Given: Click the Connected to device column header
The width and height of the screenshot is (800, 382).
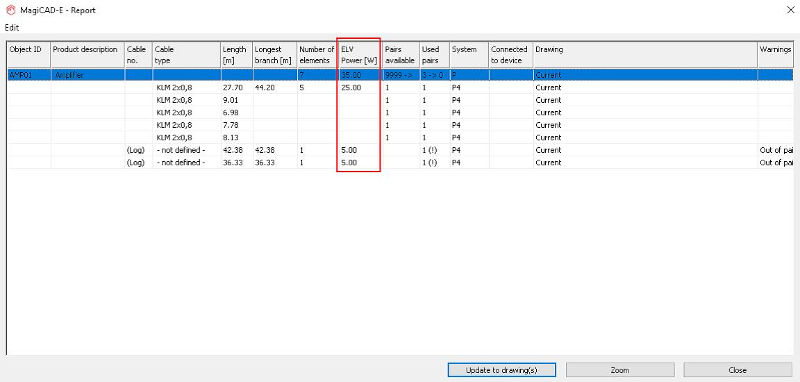Looking at the screenshot, I should click(511, 55).
